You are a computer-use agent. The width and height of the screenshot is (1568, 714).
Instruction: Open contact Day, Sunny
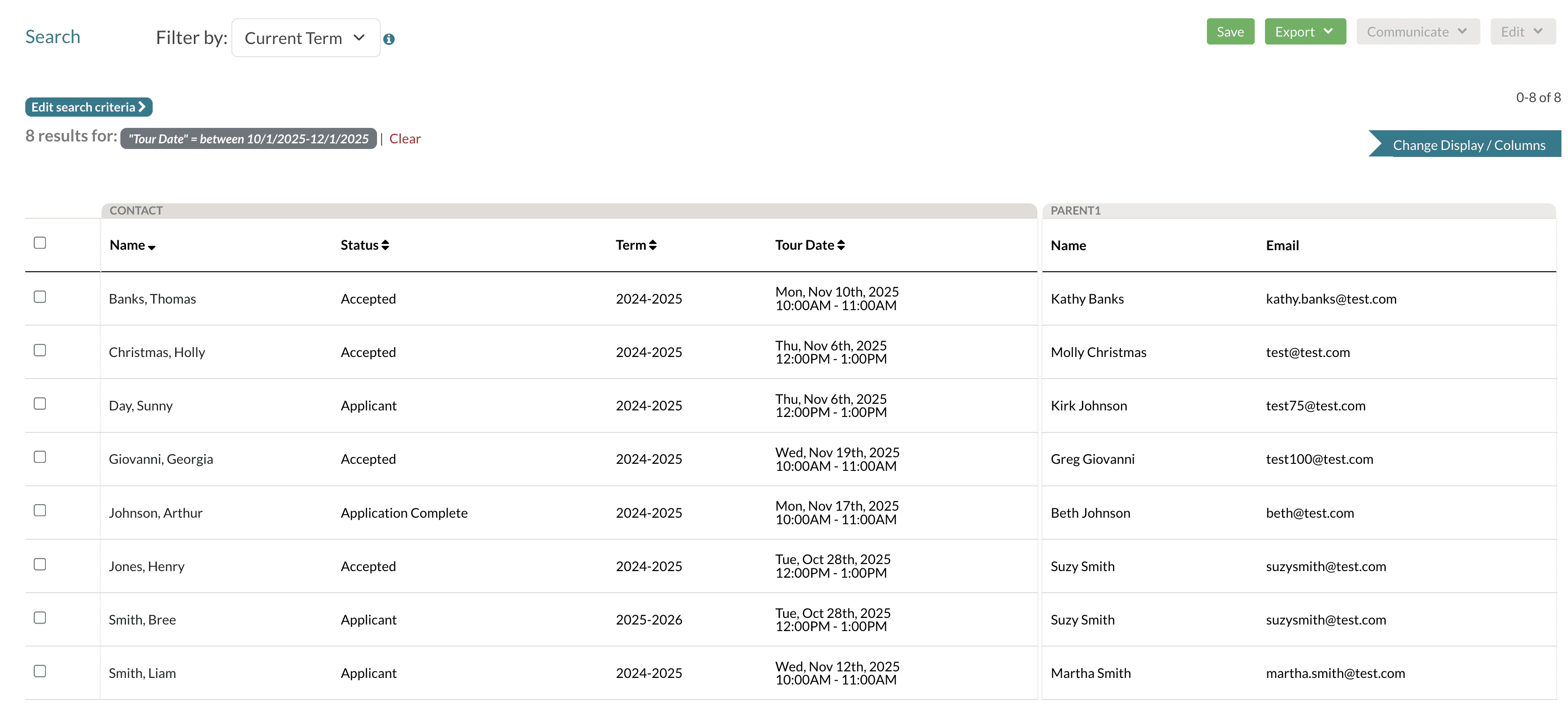tap(141, 406)
